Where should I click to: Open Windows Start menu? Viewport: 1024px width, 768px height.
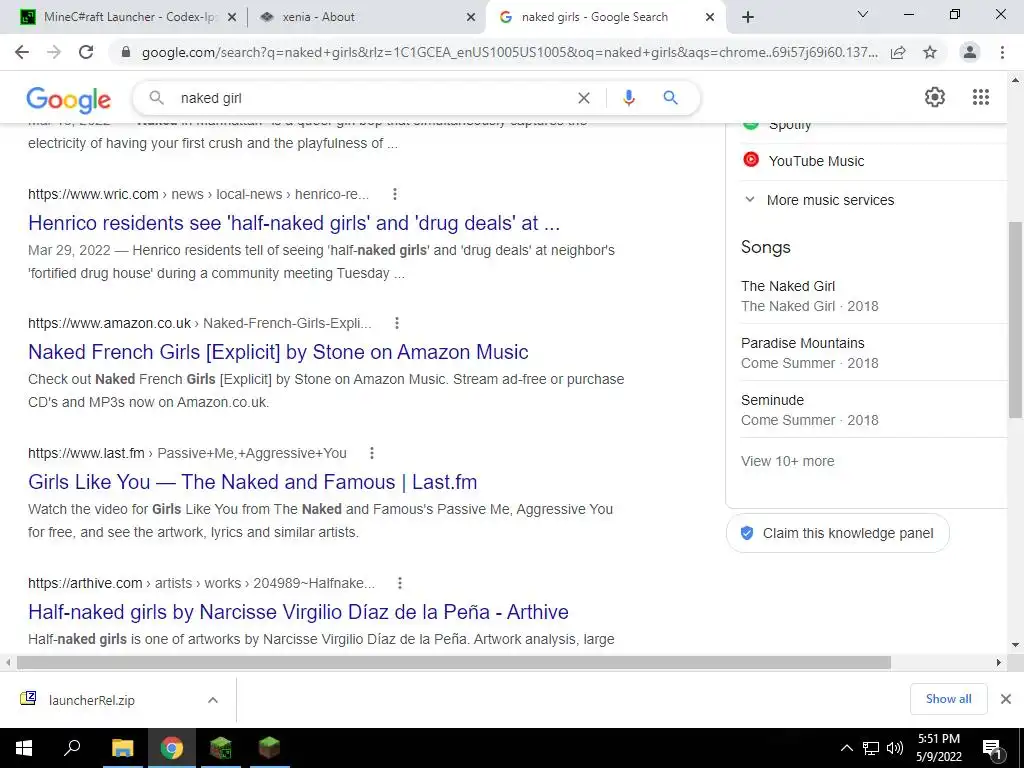click(24, 748)
